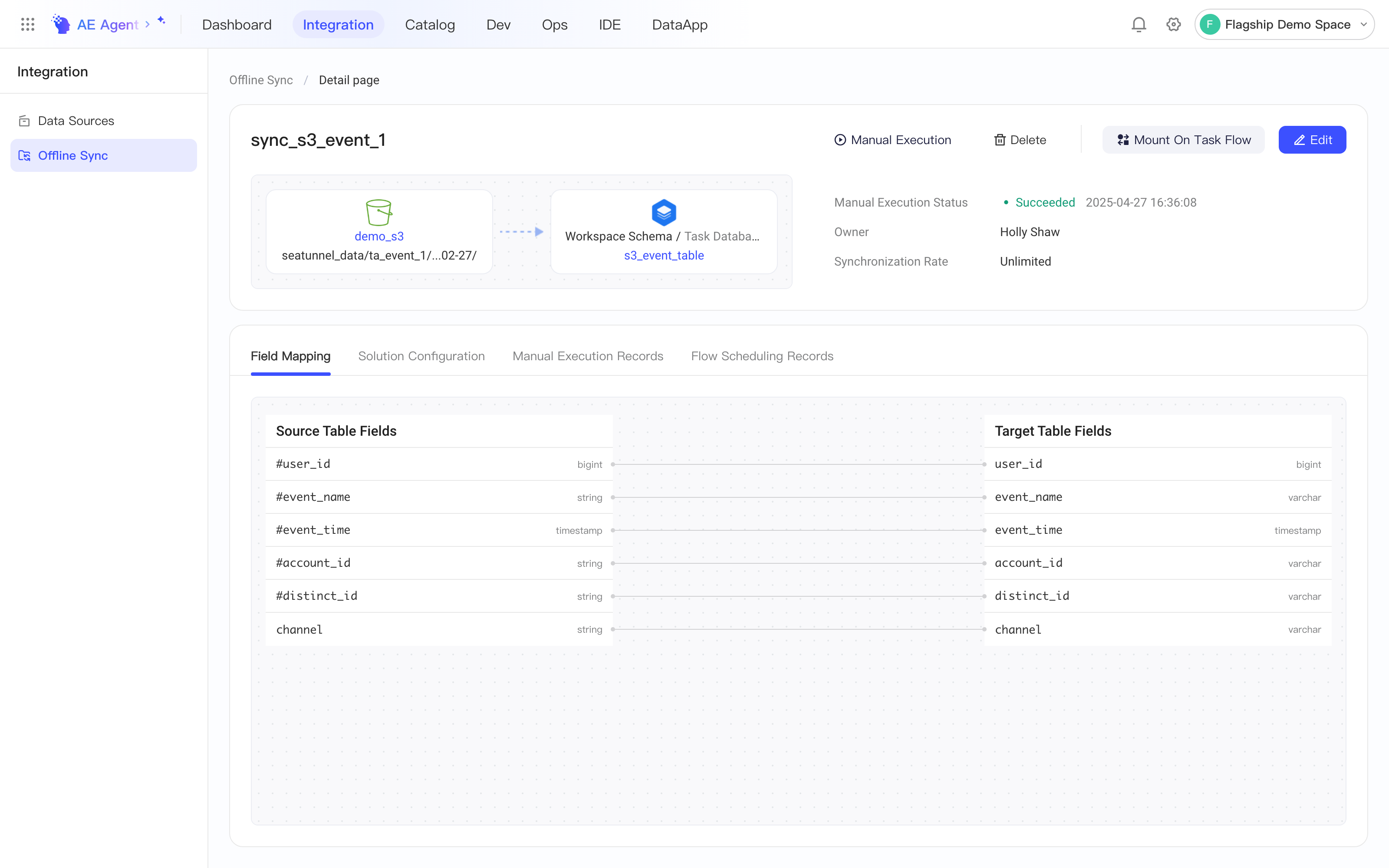1389x868 pixels.
Task: Click the Data Sources sidebar icon
Action: click(24, 121)
